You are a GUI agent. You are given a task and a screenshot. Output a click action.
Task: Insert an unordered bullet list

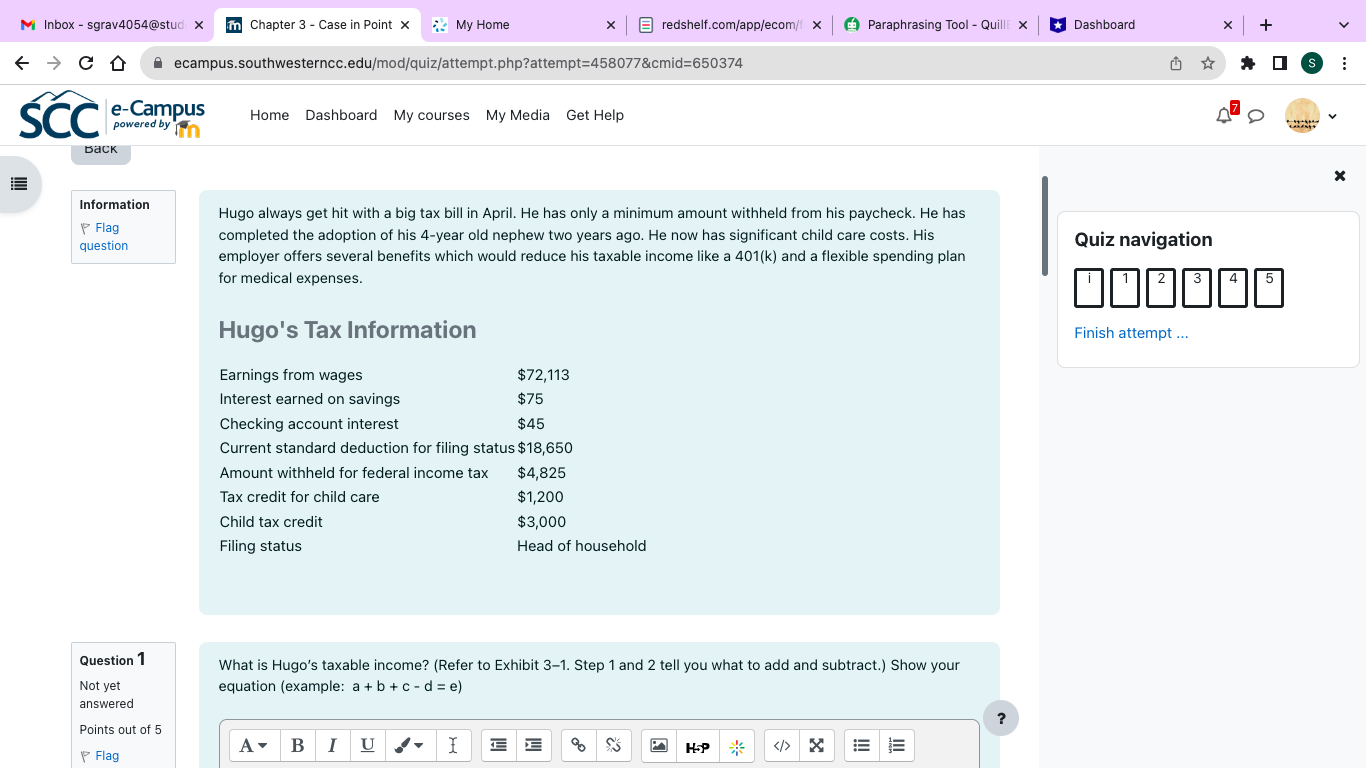[x=862, y=745]
